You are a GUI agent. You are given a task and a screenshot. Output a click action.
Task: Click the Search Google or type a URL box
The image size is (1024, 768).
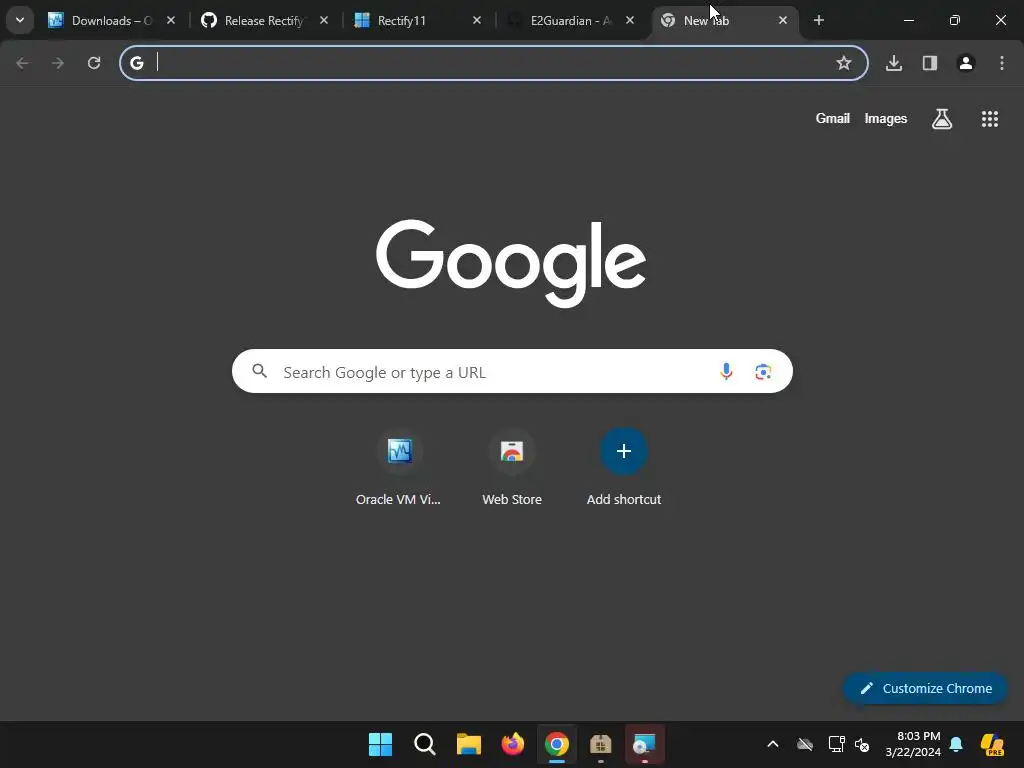pos(512,372)
